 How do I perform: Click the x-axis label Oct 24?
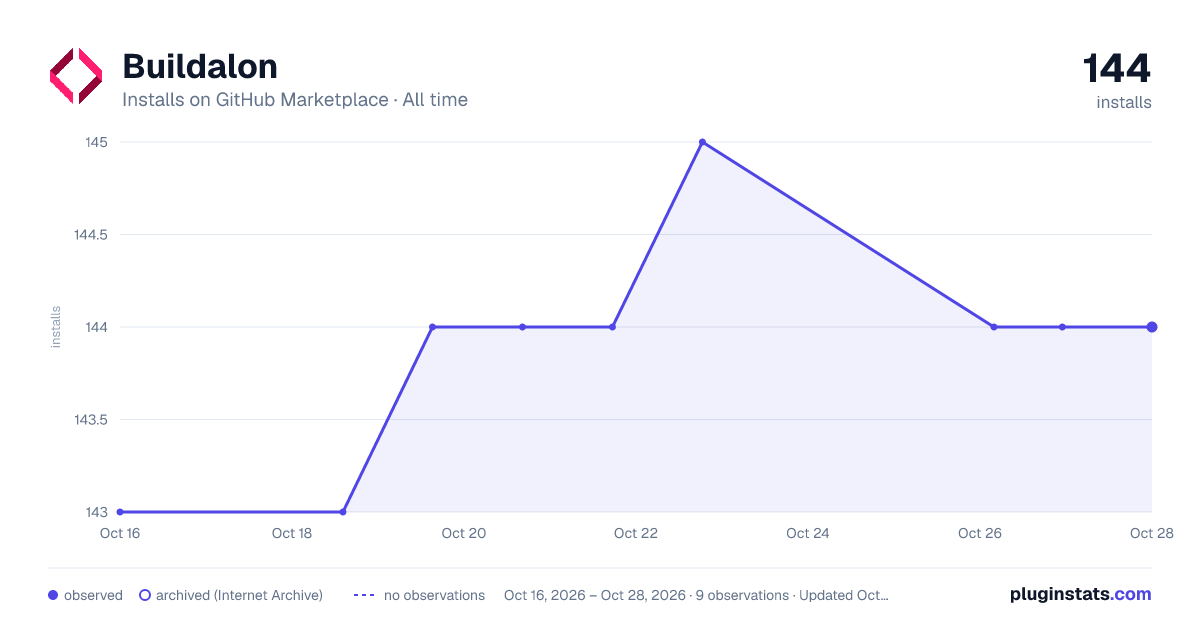tap(808, 534)
